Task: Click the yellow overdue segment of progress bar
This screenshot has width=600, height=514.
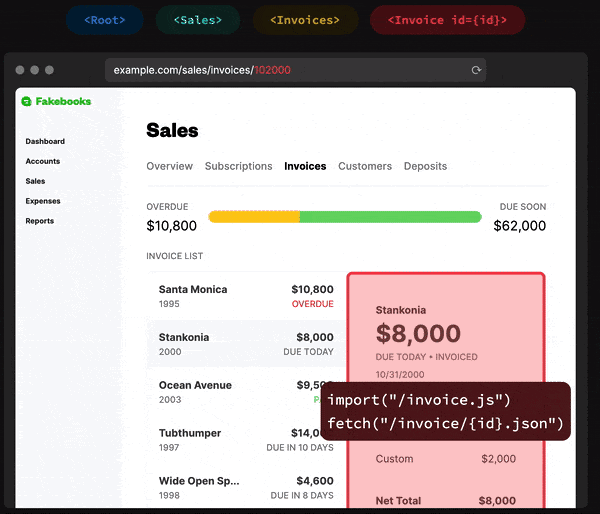Action: [x=254, y=217]
